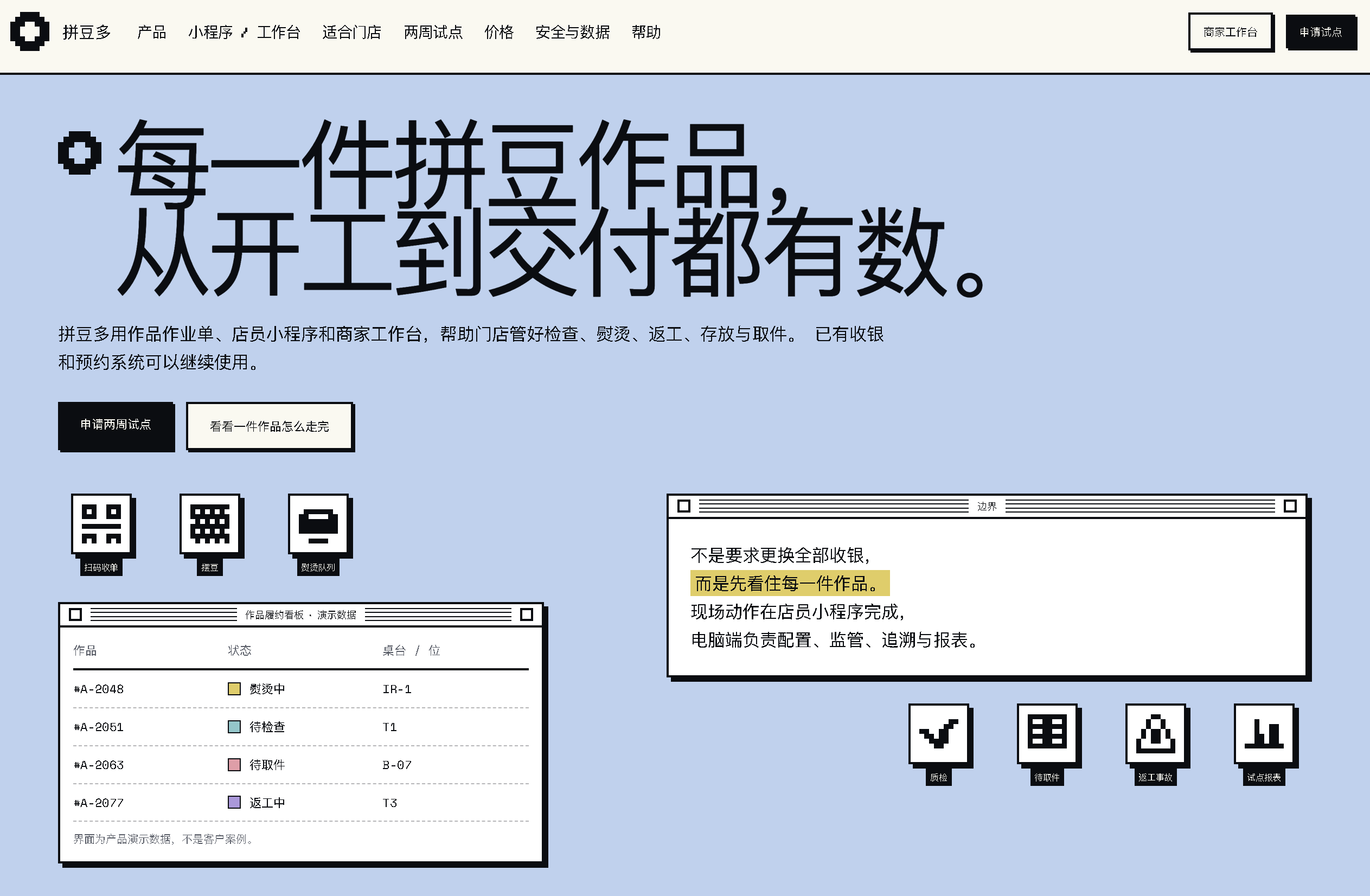The height and width of the screenshot is (896, 1370).
Task: Click the 边界 window title label
Action: 987,506
